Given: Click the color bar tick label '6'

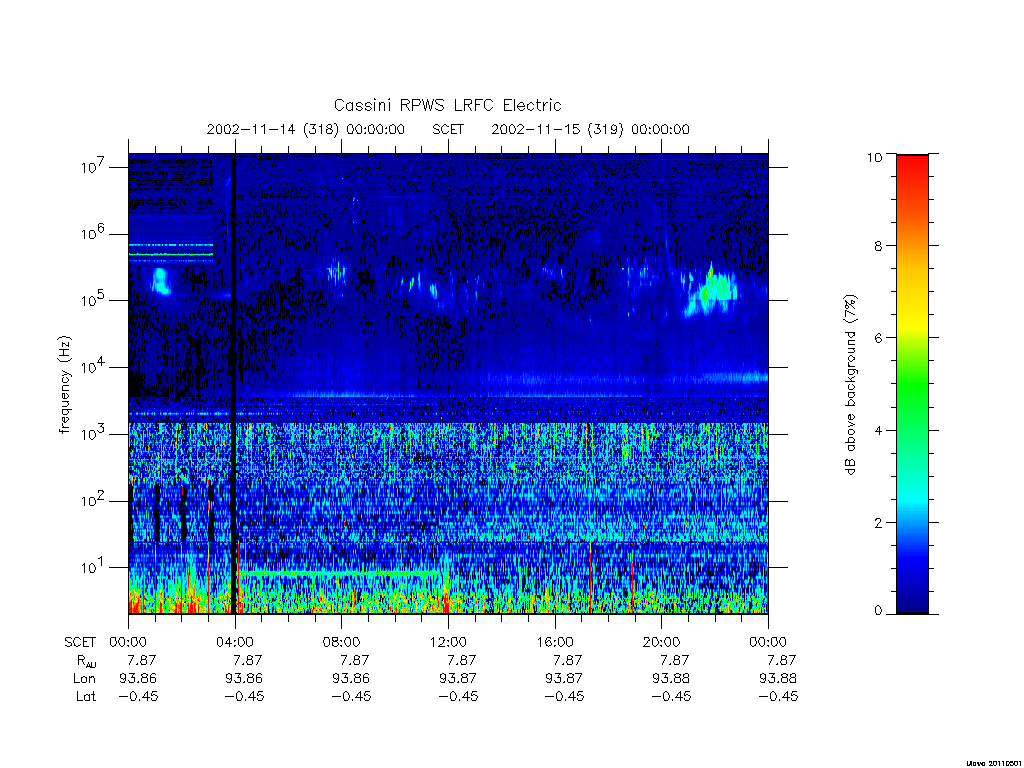Looking at the screenshot, I should coord(878,338).
